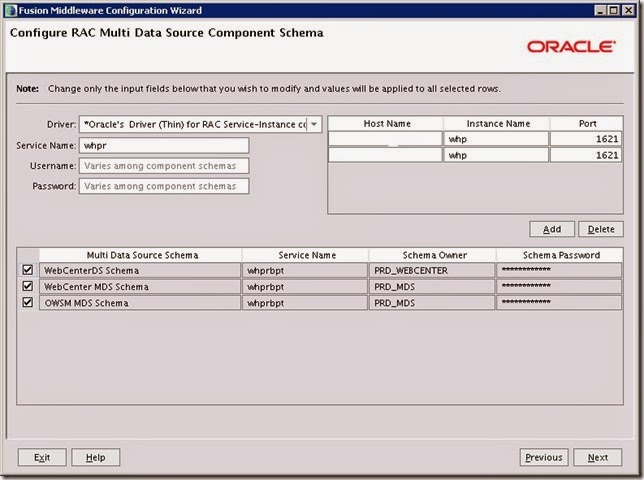Click the first row's Host Name cell

385,139
